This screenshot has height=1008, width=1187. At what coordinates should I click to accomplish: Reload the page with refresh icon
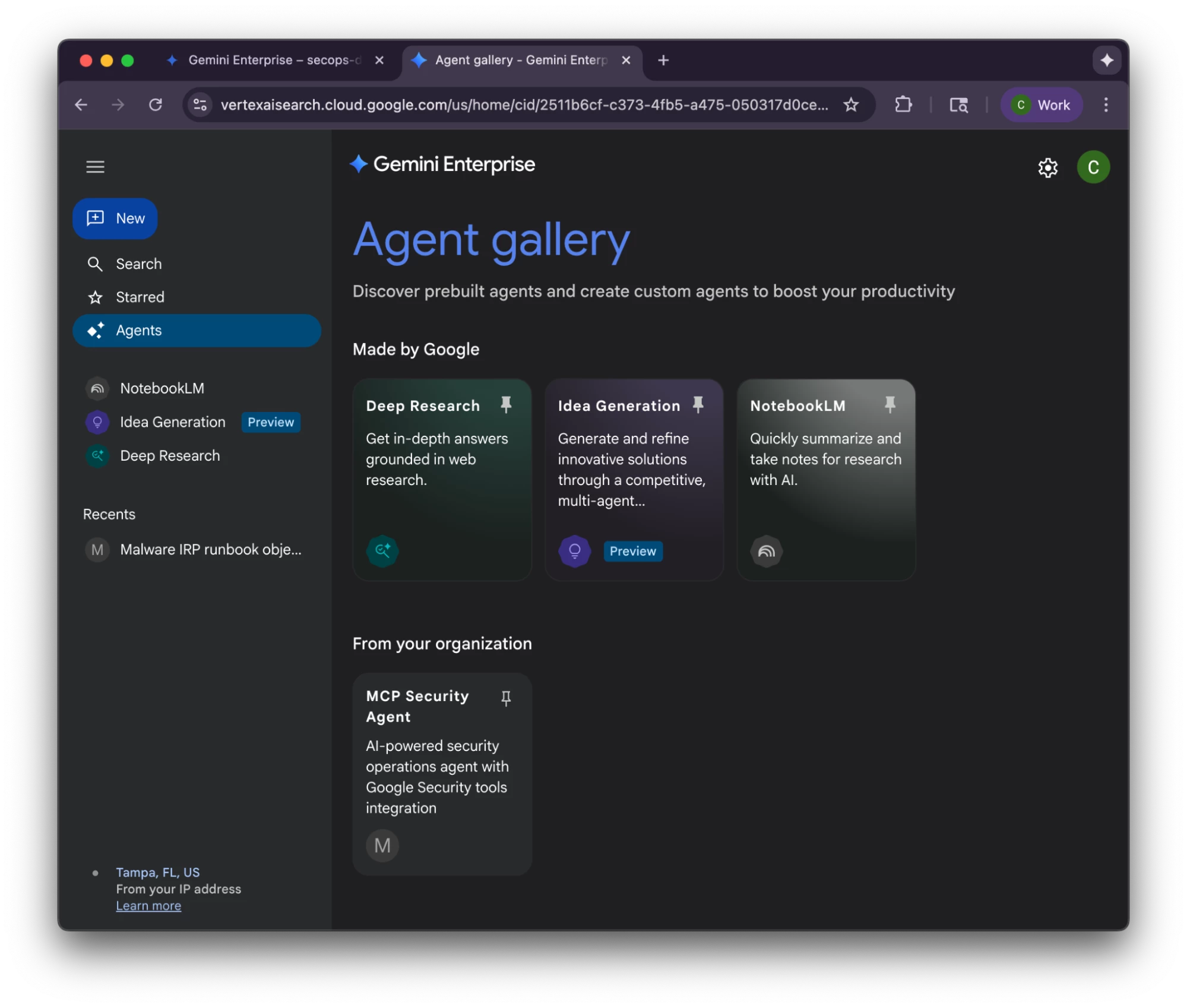[x=156, y=105]
